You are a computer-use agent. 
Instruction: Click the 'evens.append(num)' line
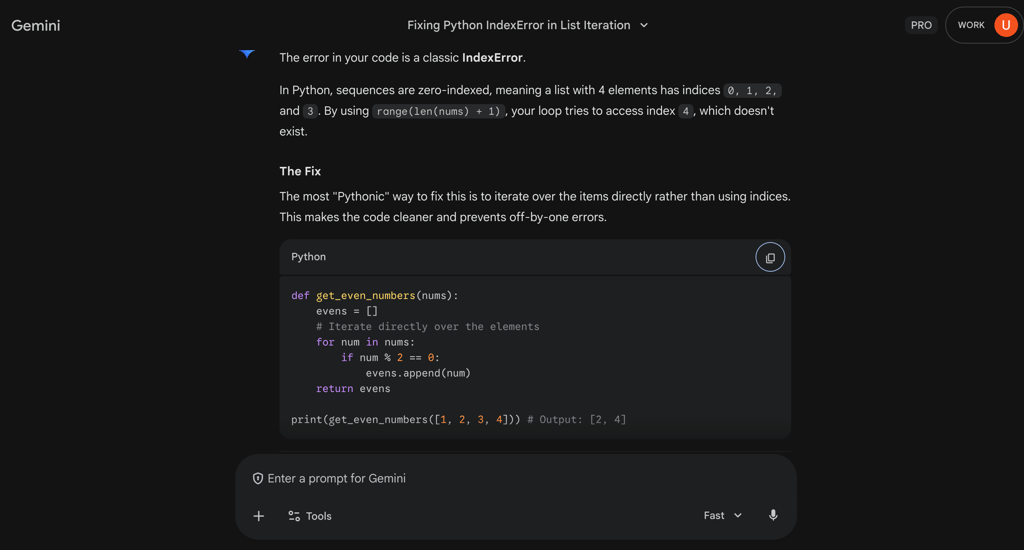pos(418,373)
